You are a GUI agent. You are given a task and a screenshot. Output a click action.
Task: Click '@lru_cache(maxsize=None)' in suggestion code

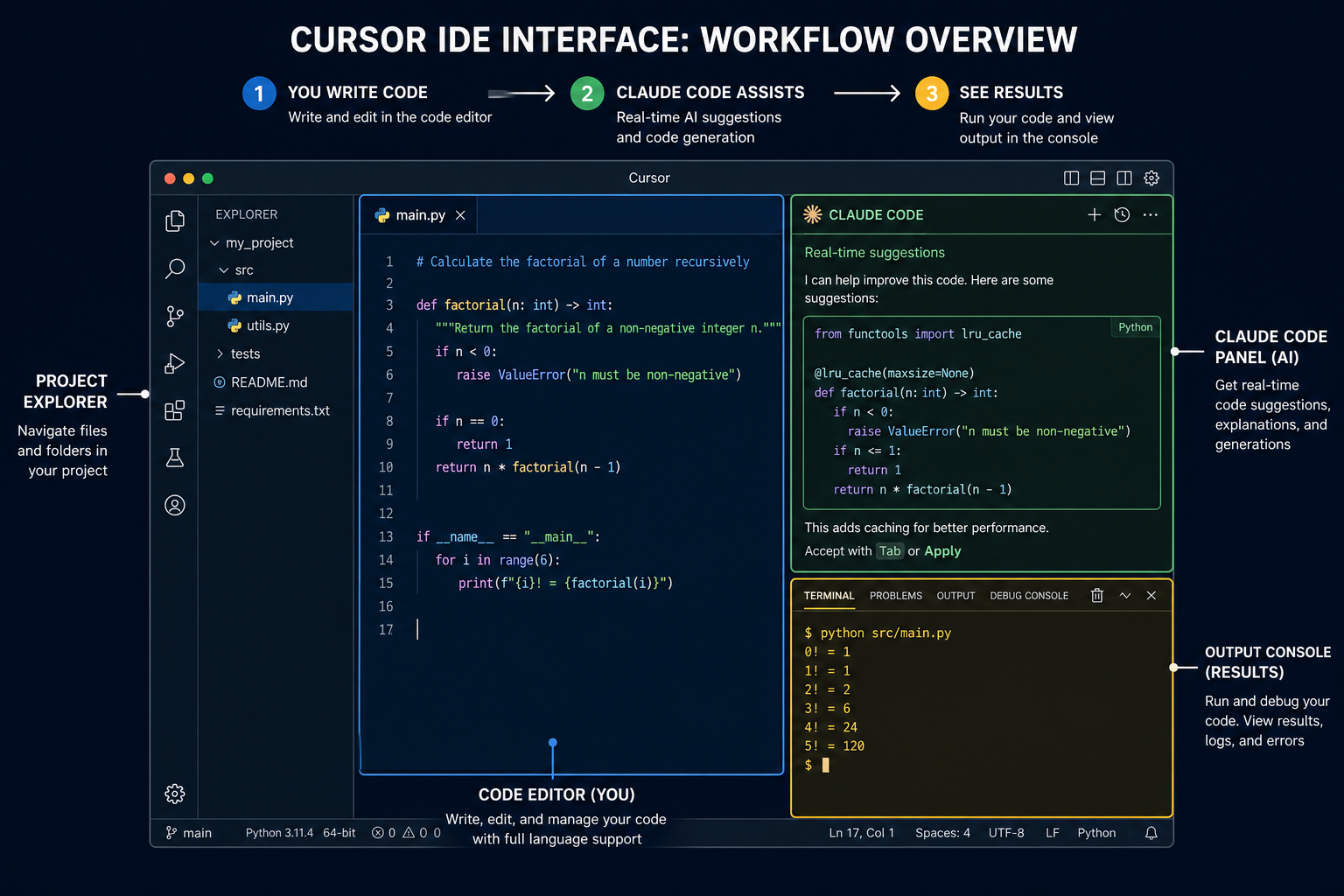[x=894, y=374]
